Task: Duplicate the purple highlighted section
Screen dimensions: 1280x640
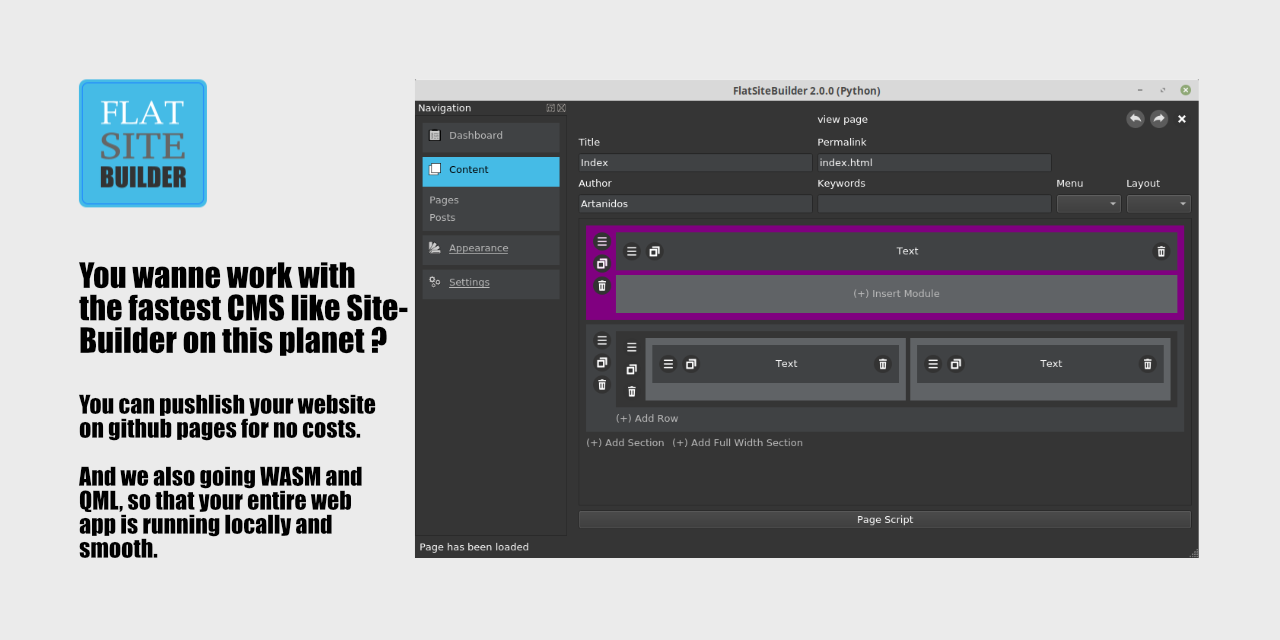Action: (602, 264)
